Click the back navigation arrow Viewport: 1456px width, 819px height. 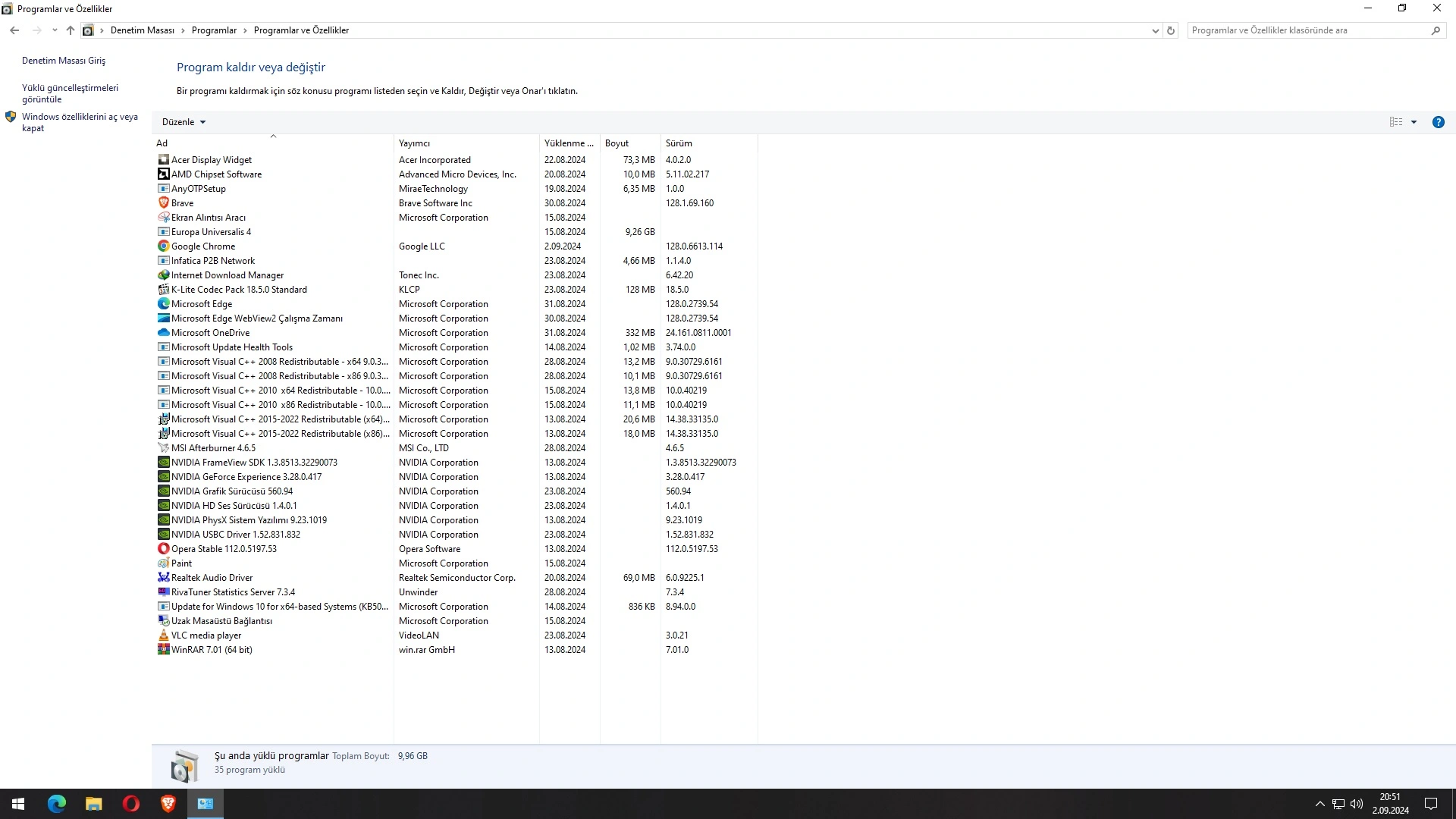(x=14, y=30)
